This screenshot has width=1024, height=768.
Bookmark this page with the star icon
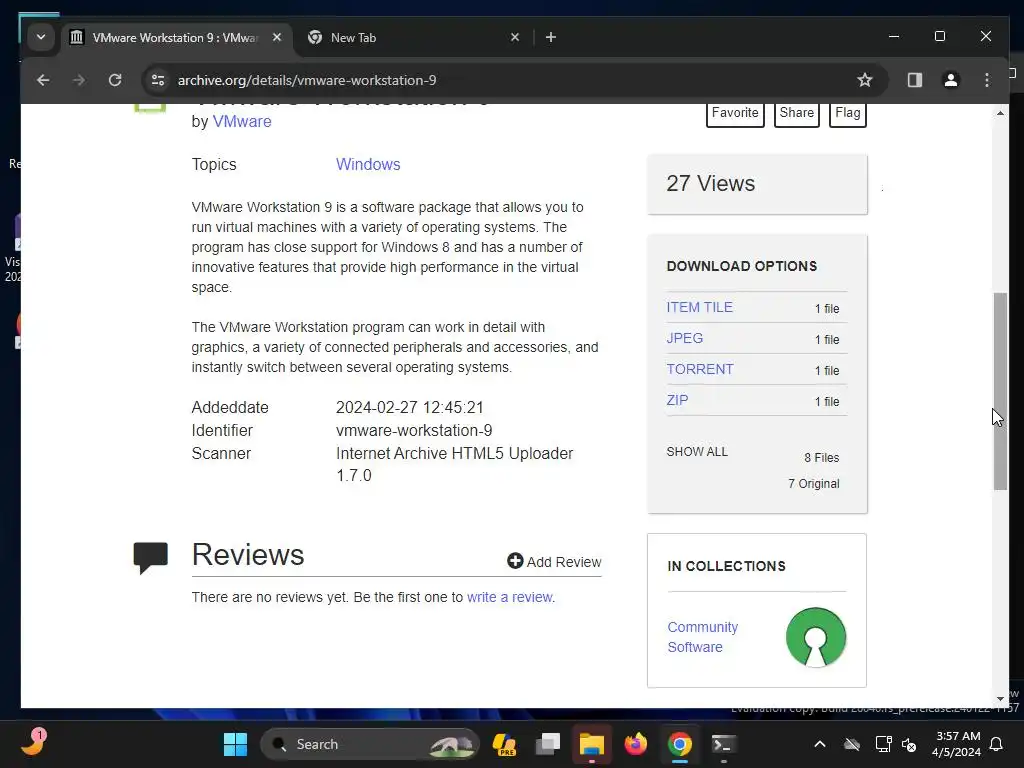(865, 80)
